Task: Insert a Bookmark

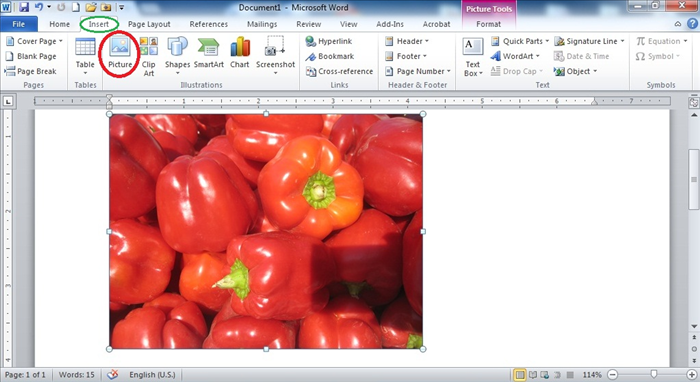Action: click(329, 56)
